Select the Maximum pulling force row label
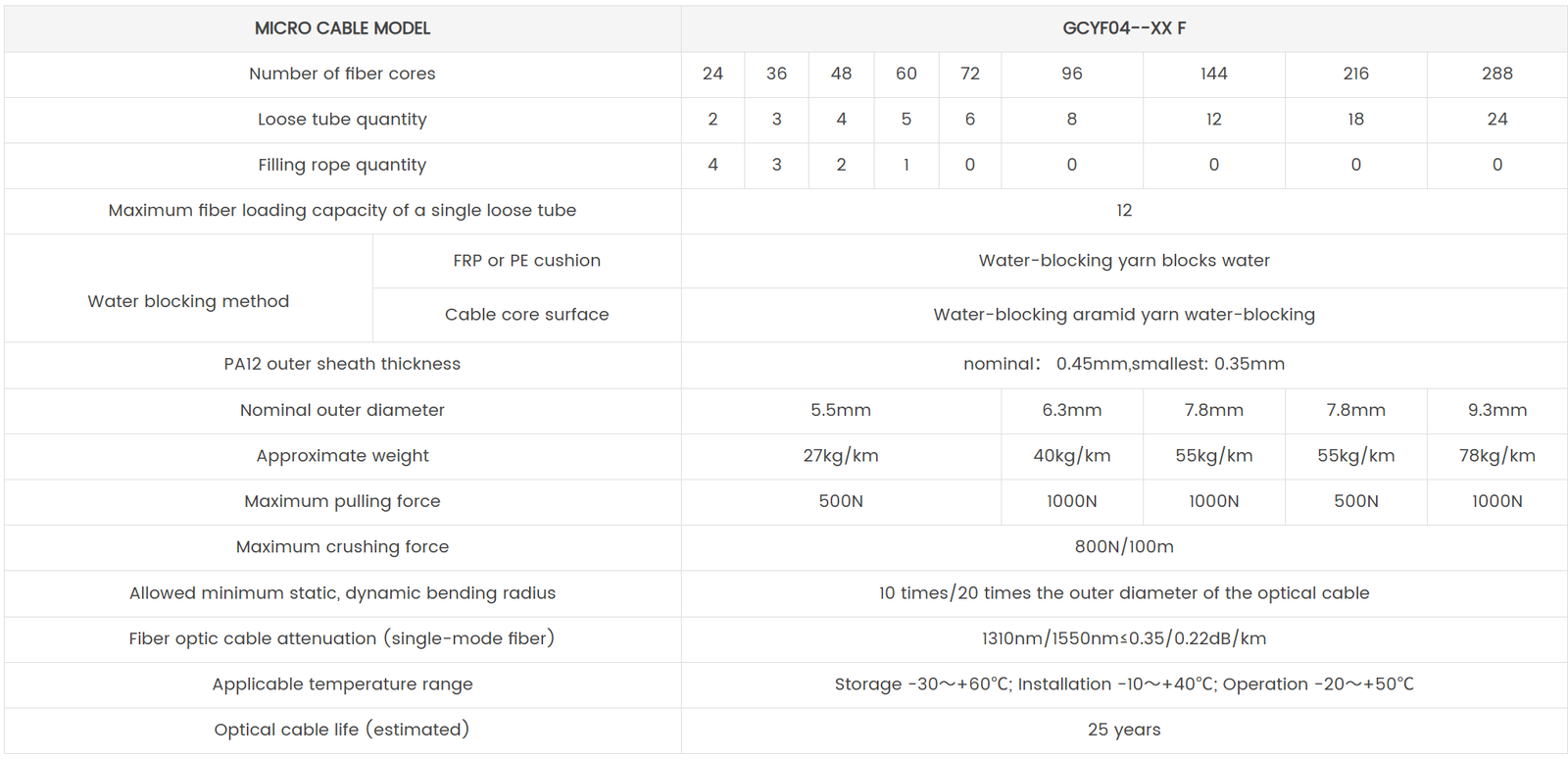 point(342,501)
